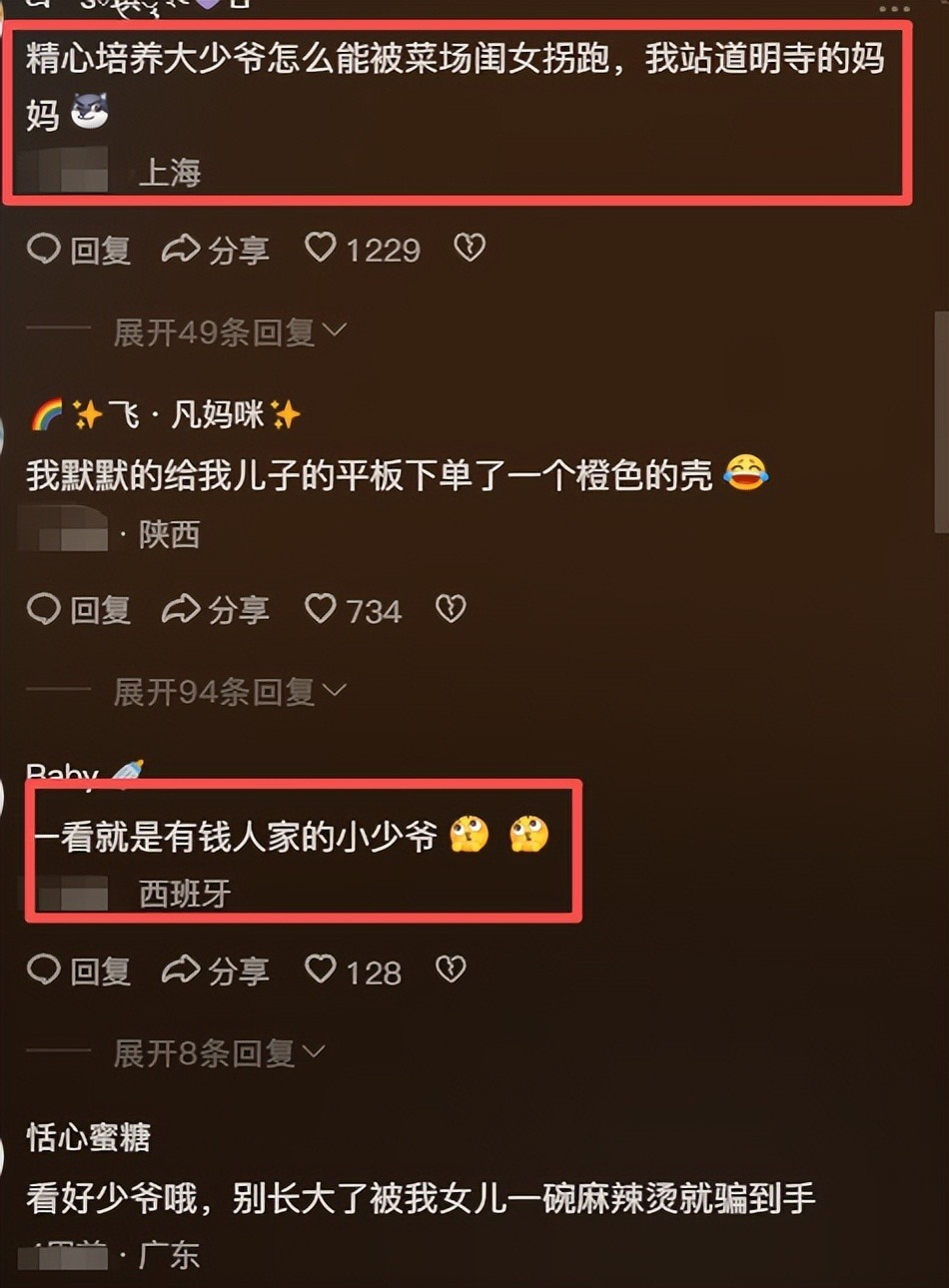
Task: Tap reply bubble under the Shanghai comment
Action: click(79, 250)
